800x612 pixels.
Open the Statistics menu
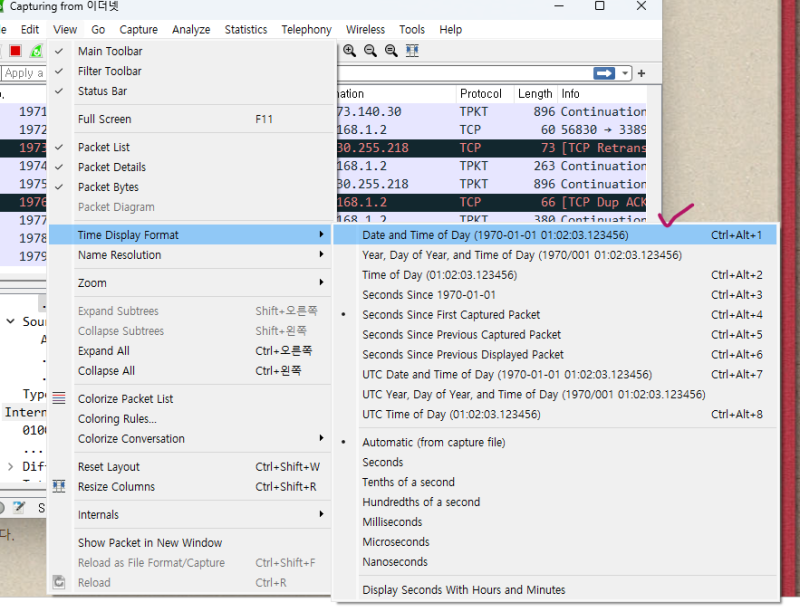pos(245,30)
